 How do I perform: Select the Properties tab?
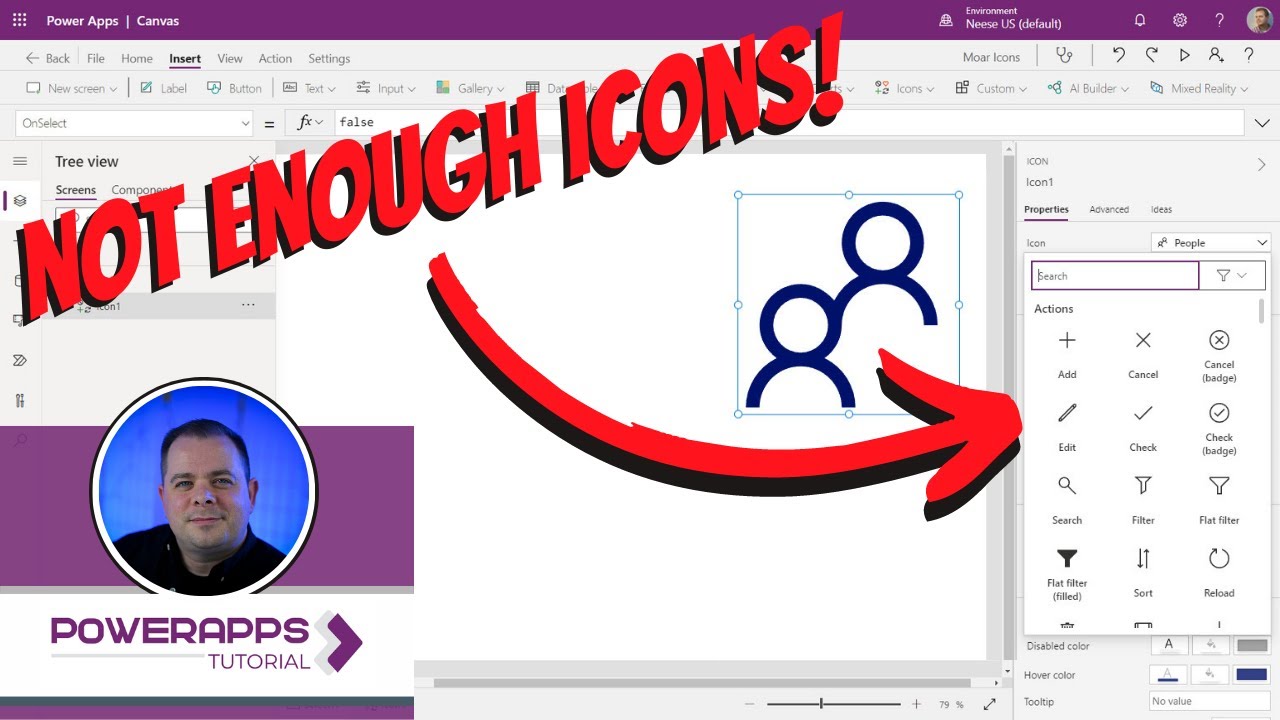click(1046, 209)
